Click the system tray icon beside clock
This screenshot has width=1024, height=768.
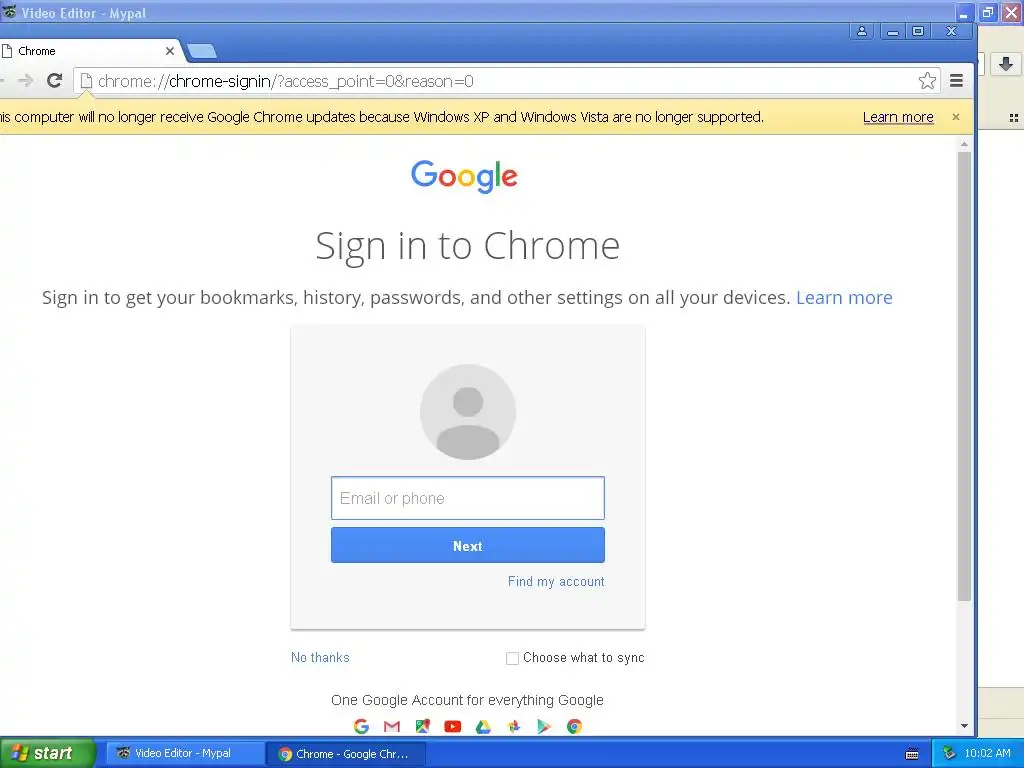(949, 753)
